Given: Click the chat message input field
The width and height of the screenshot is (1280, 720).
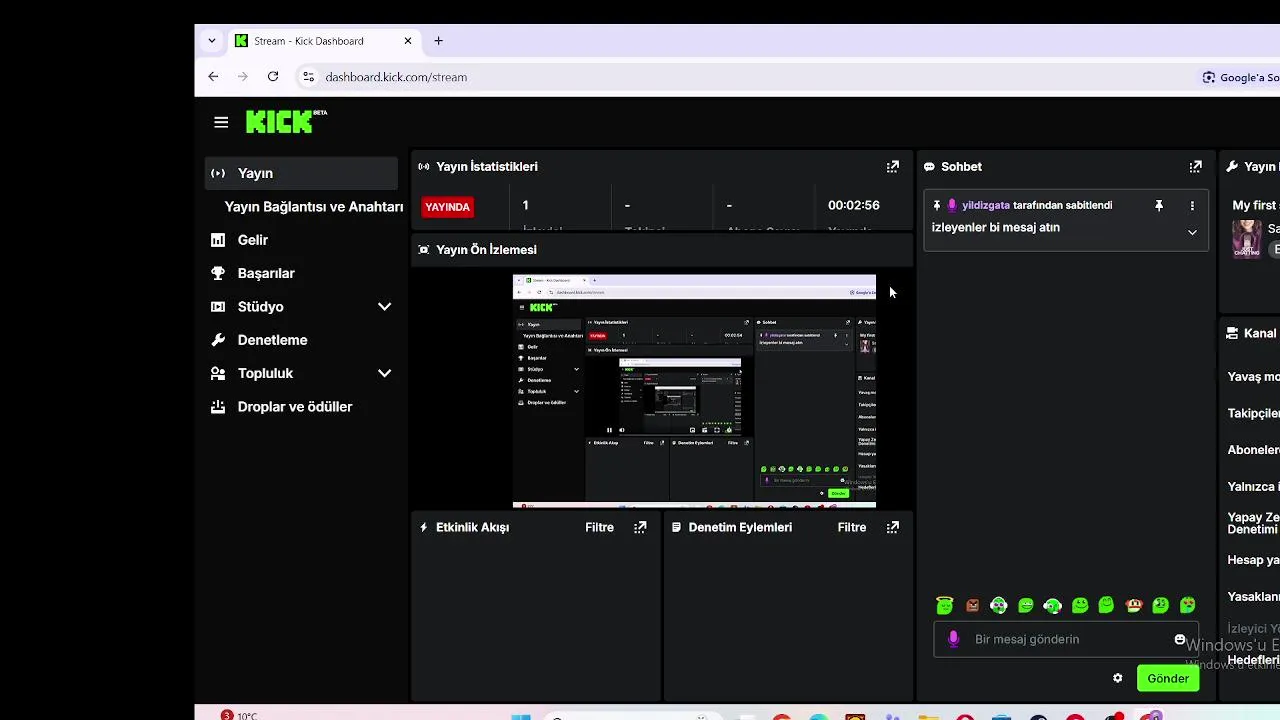Looking at the screenshot, I should (1065, 639).
